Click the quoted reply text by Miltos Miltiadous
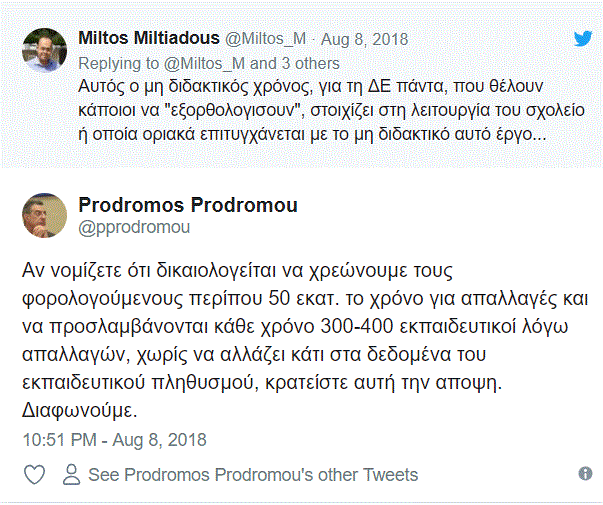The height and width of the screenshot is (505, 603). [x=331, y=110]
